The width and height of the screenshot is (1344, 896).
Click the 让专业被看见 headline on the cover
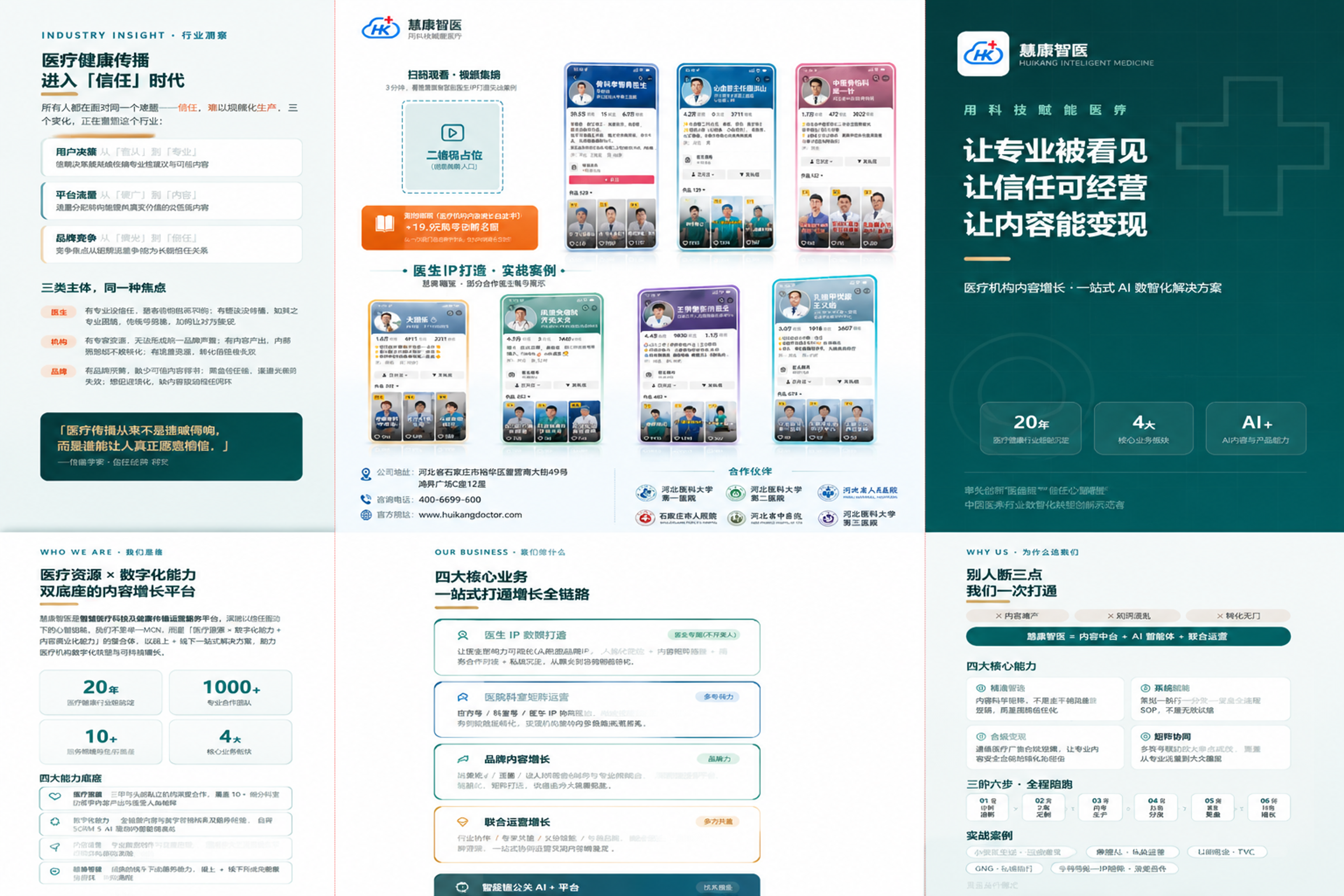[1055, 151]
